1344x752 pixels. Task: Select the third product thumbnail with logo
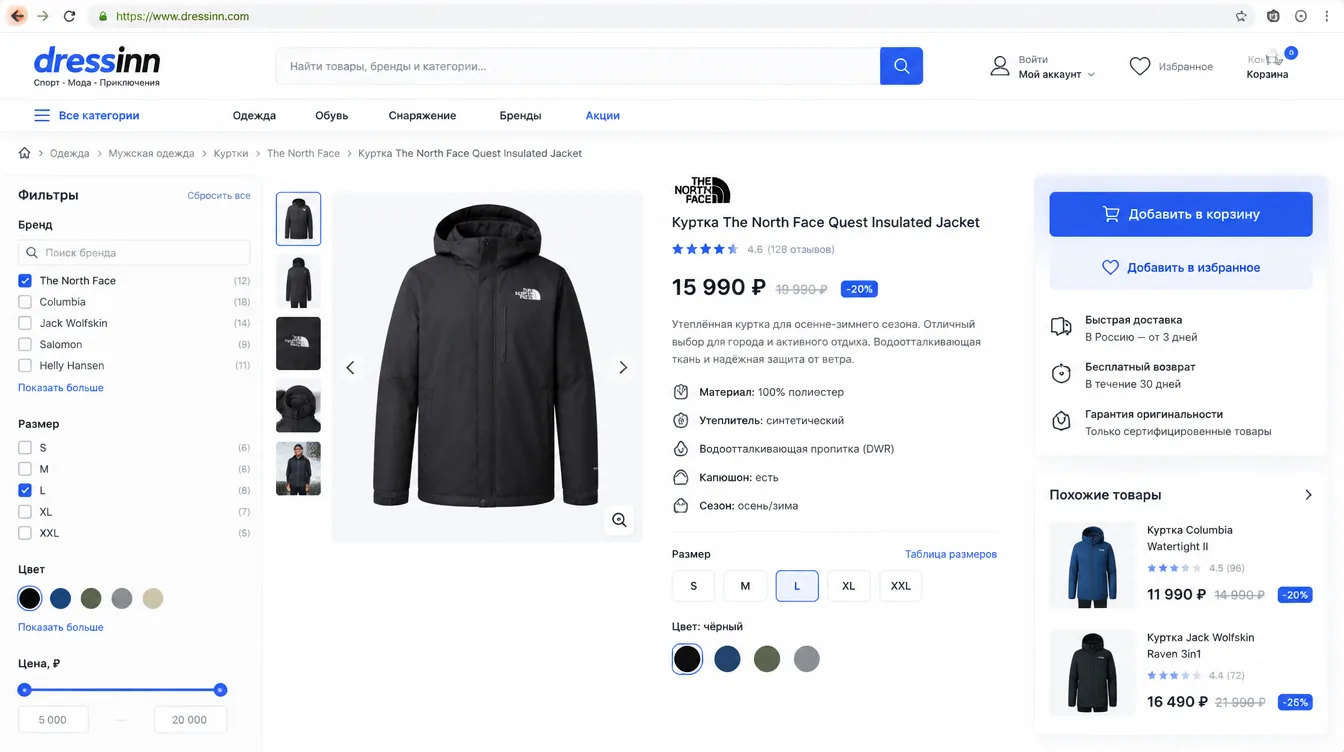coord(298,343)
